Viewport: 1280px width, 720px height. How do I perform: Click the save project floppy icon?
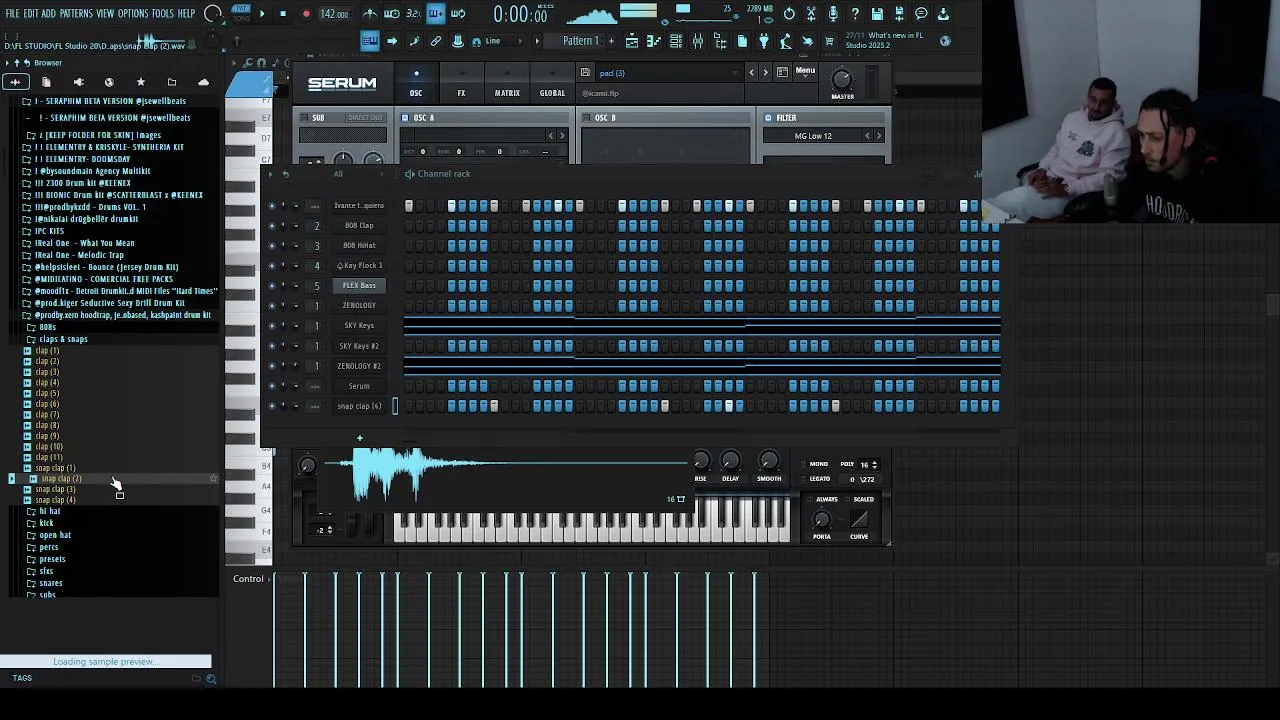click(877, 14)
